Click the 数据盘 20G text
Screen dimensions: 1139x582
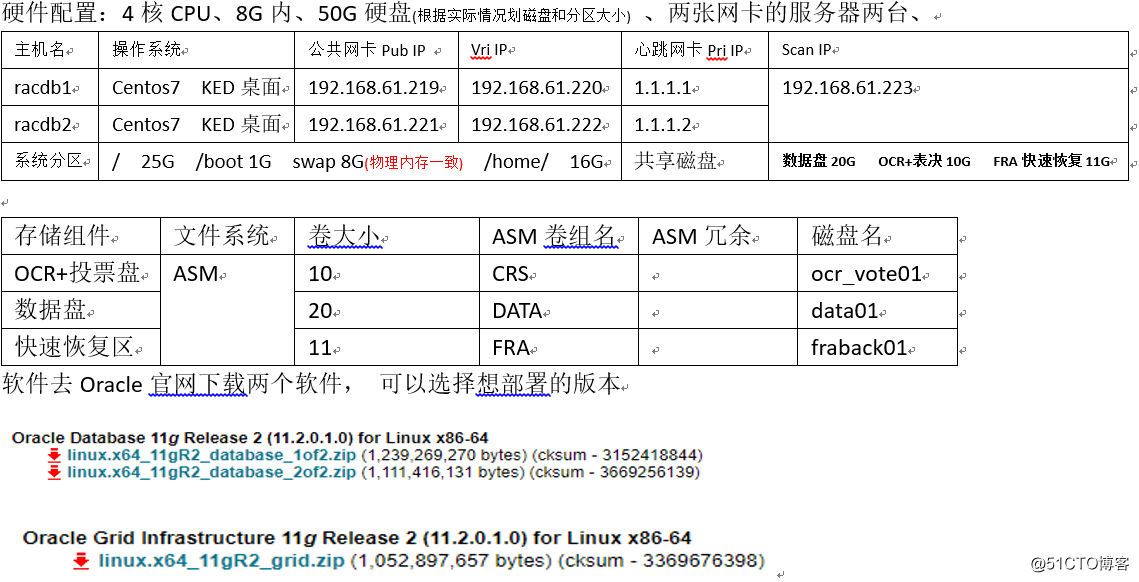click(819, 161)
